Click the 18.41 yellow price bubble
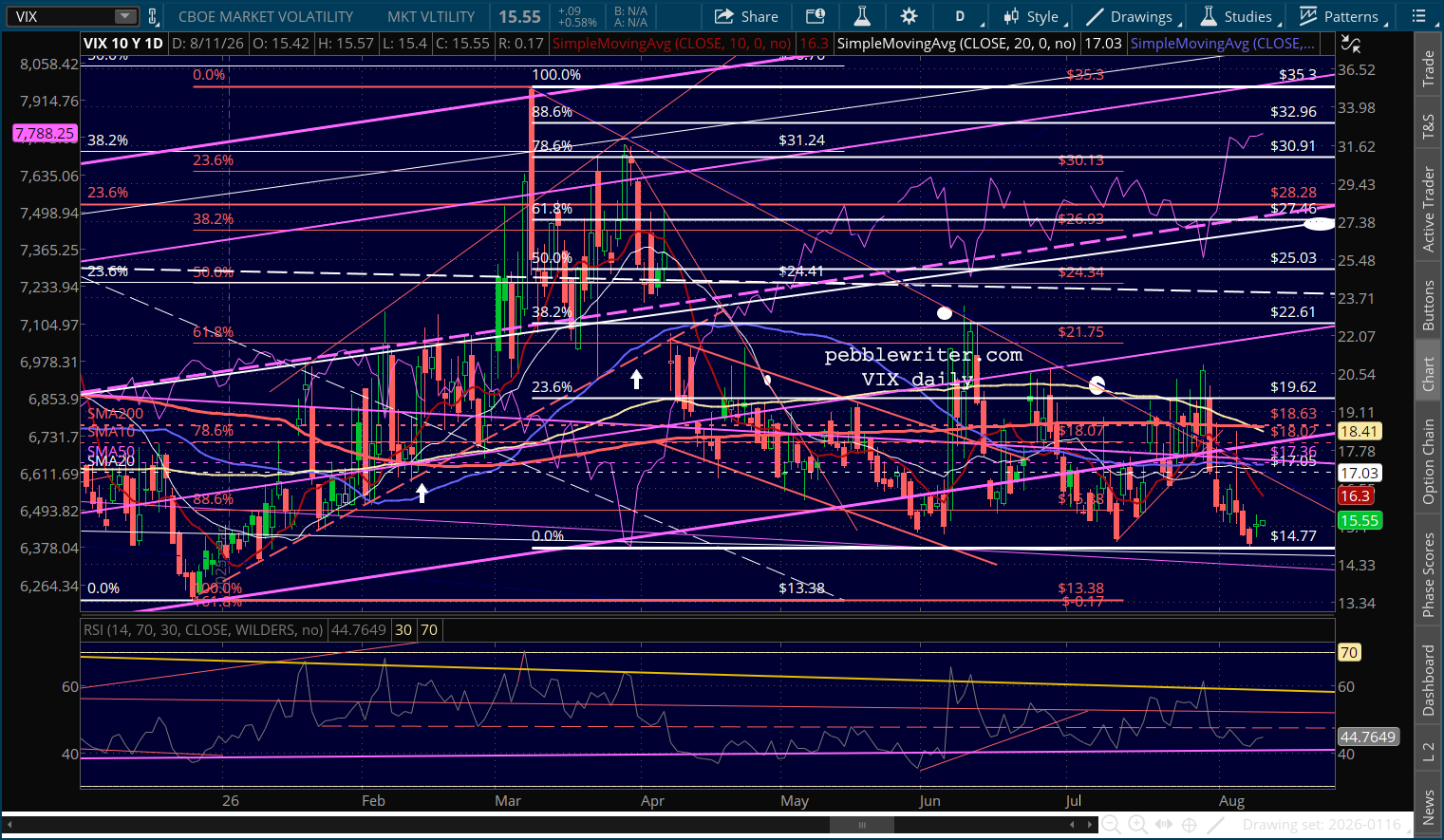 coord(1359,432)
